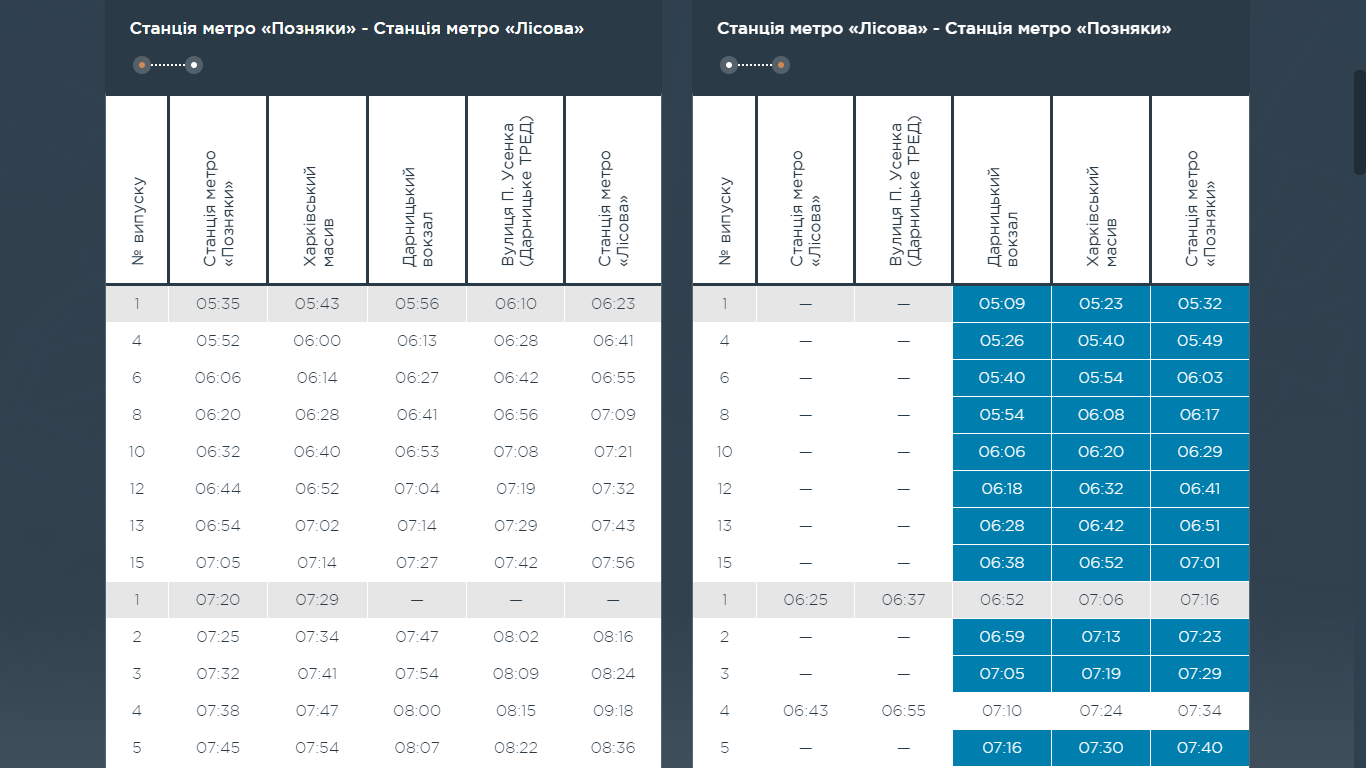Click the 06:23 arrival cell
The height and width of the screenshot is (768, 1366).
point(613,304)
